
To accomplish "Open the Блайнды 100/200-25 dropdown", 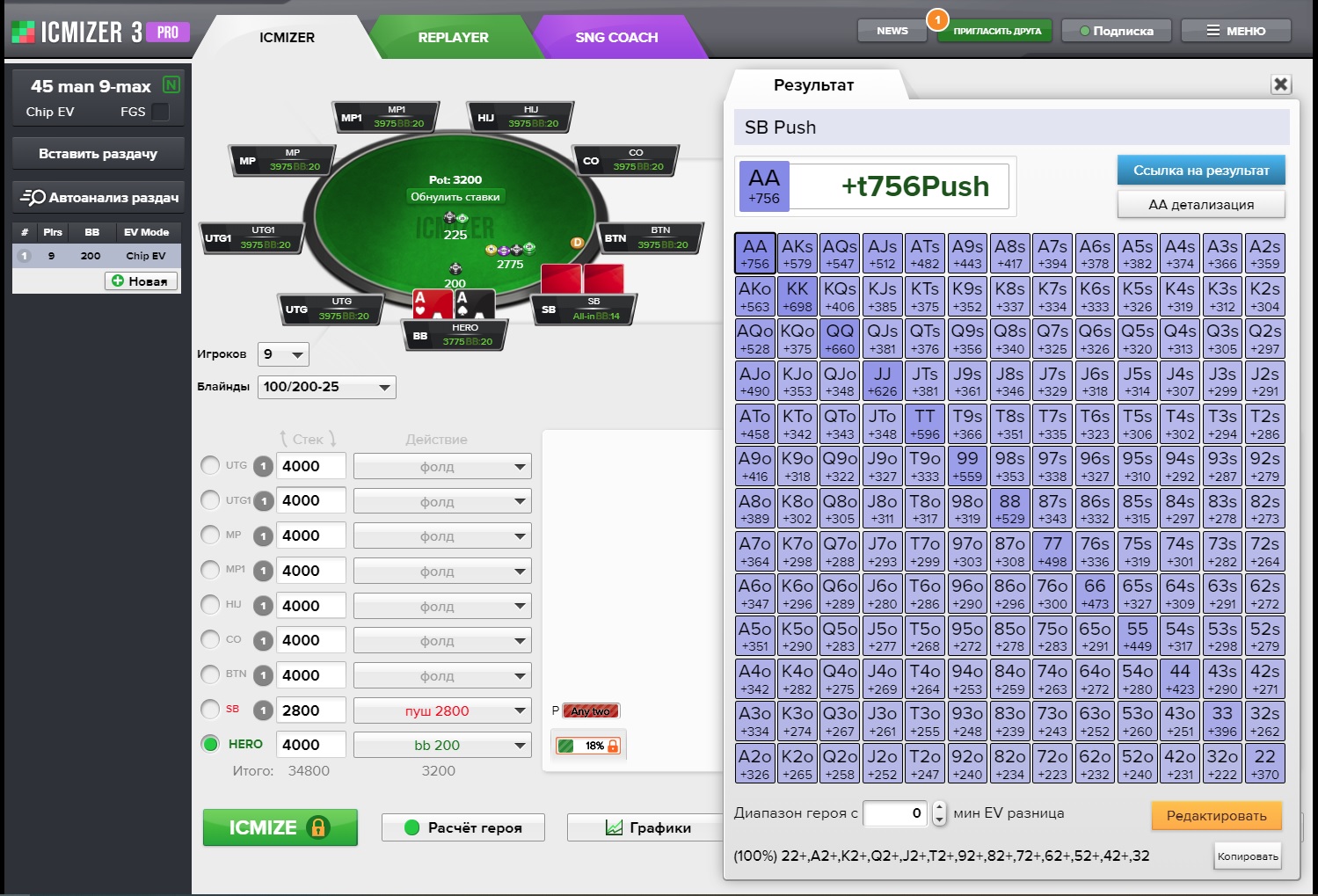I will click(x=327, y=387).
